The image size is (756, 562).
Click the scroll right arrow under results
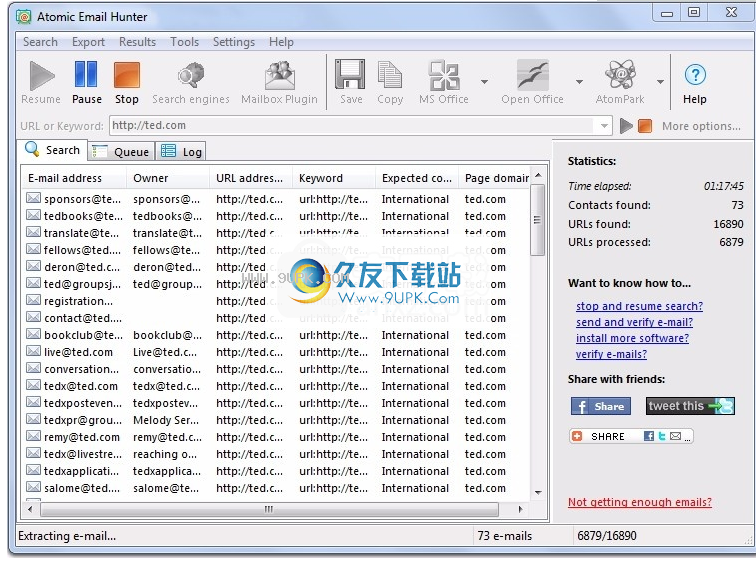click(520, 509)
